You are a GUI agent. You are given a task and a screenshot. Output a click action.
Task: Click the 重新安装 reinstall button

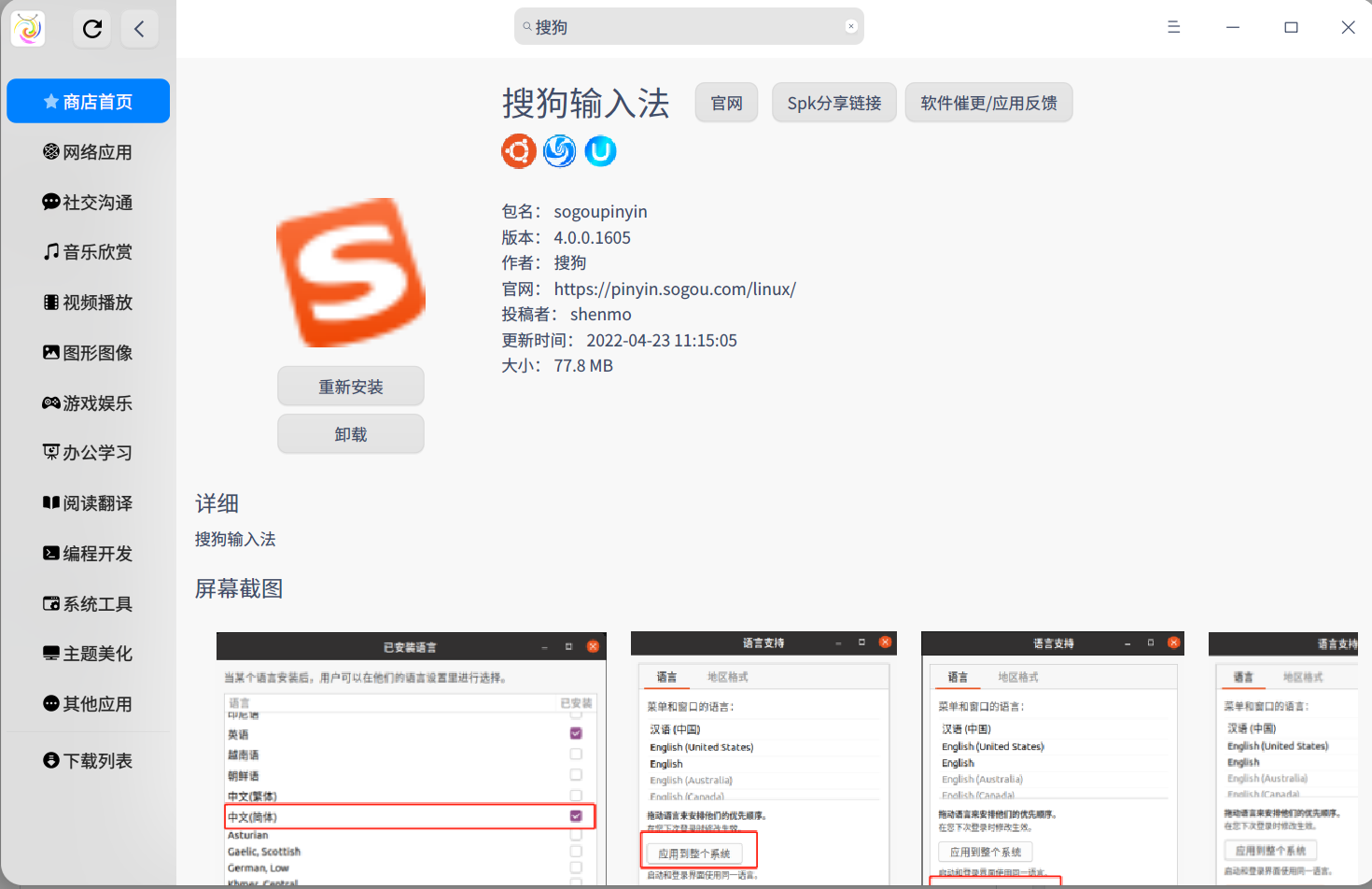[x=351, y=387]
